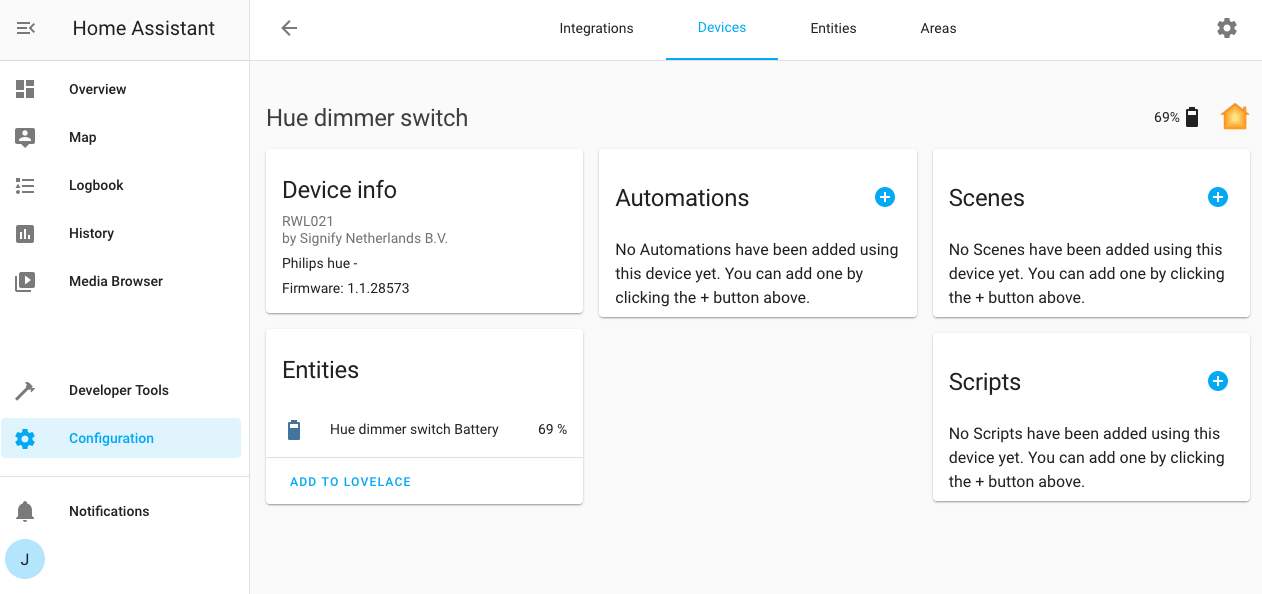Click the Notifications bell icon

(x=25, y=511)
